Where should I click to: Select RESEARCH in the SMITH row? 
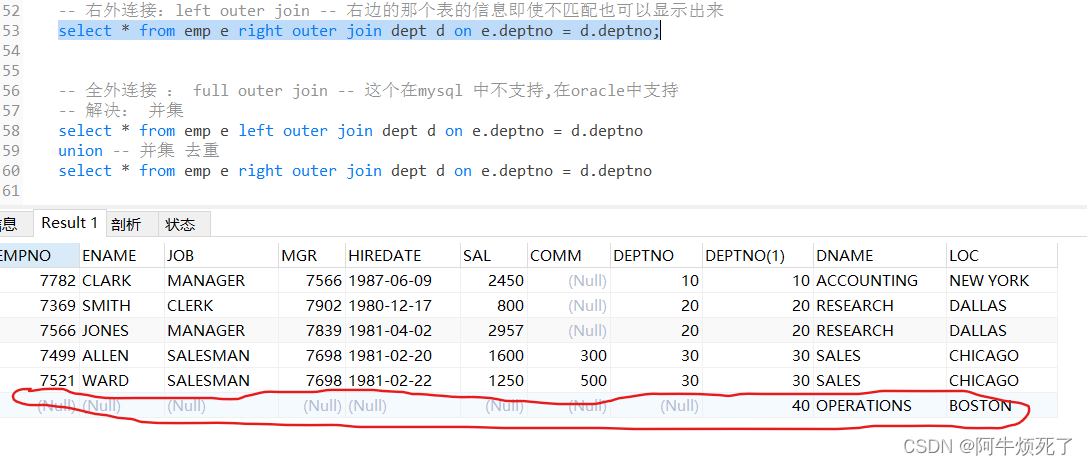tap(879, 305)
